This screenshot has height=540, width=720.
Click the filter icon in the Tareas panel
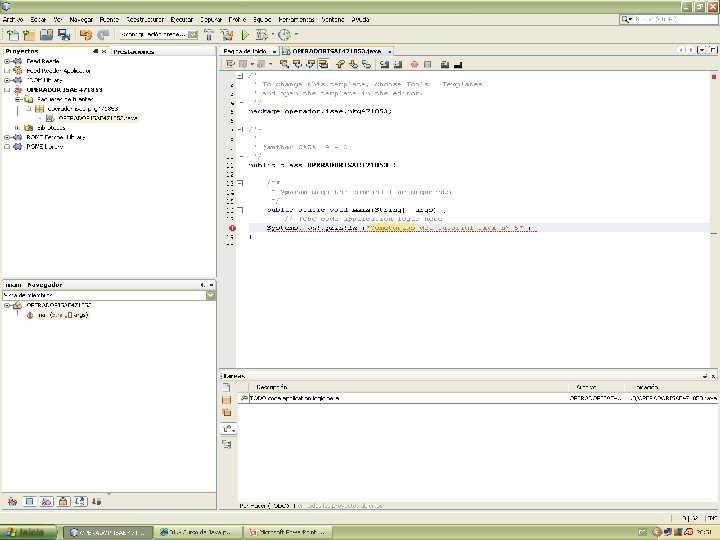[x=227, y=429]
